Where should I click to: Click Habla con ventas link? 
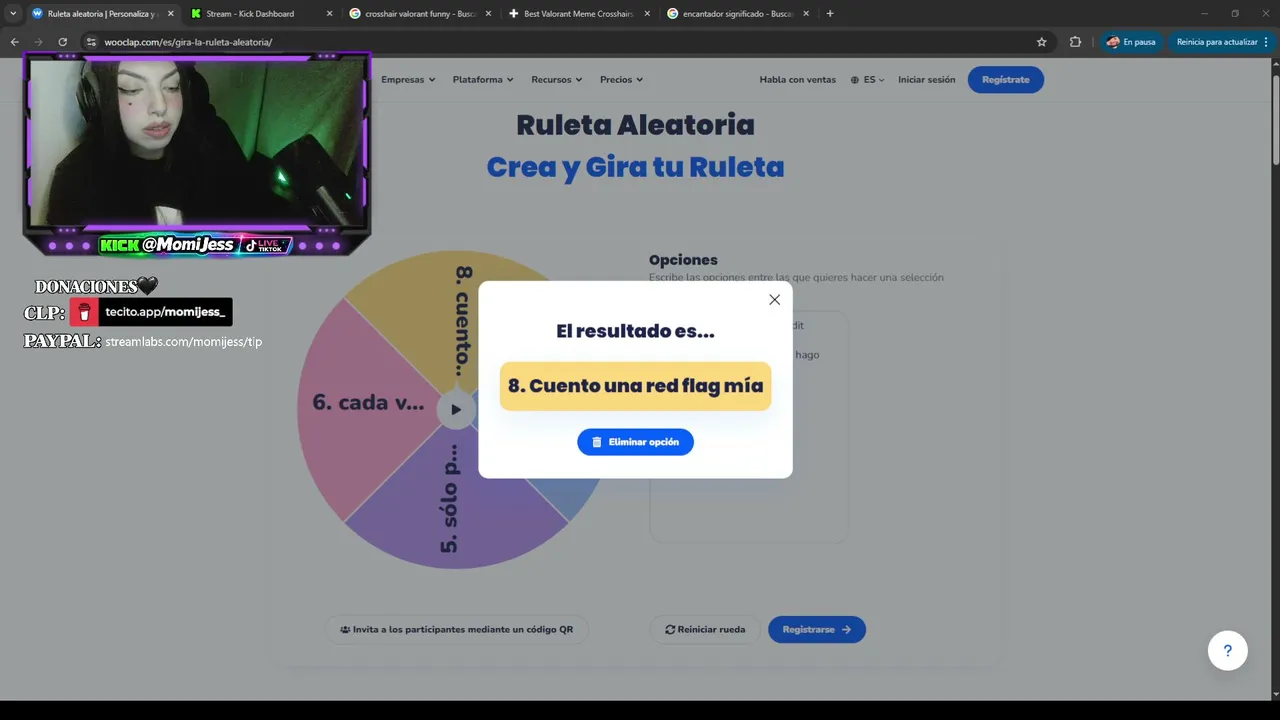click(x=797, y=80)
